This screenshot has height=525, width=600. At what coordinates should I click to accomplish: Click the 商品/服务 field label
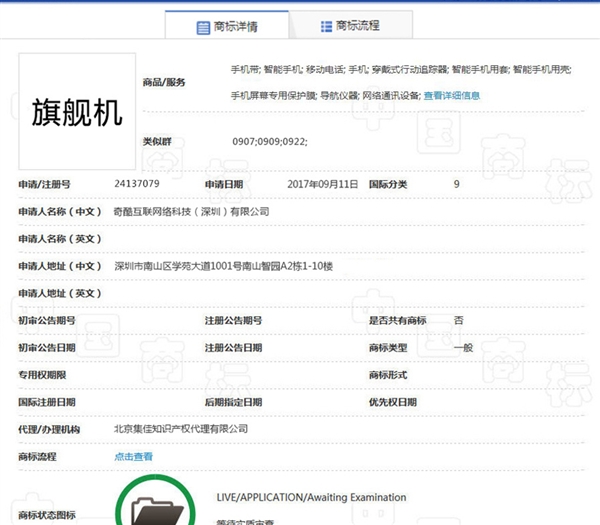(x=164, y=81)
